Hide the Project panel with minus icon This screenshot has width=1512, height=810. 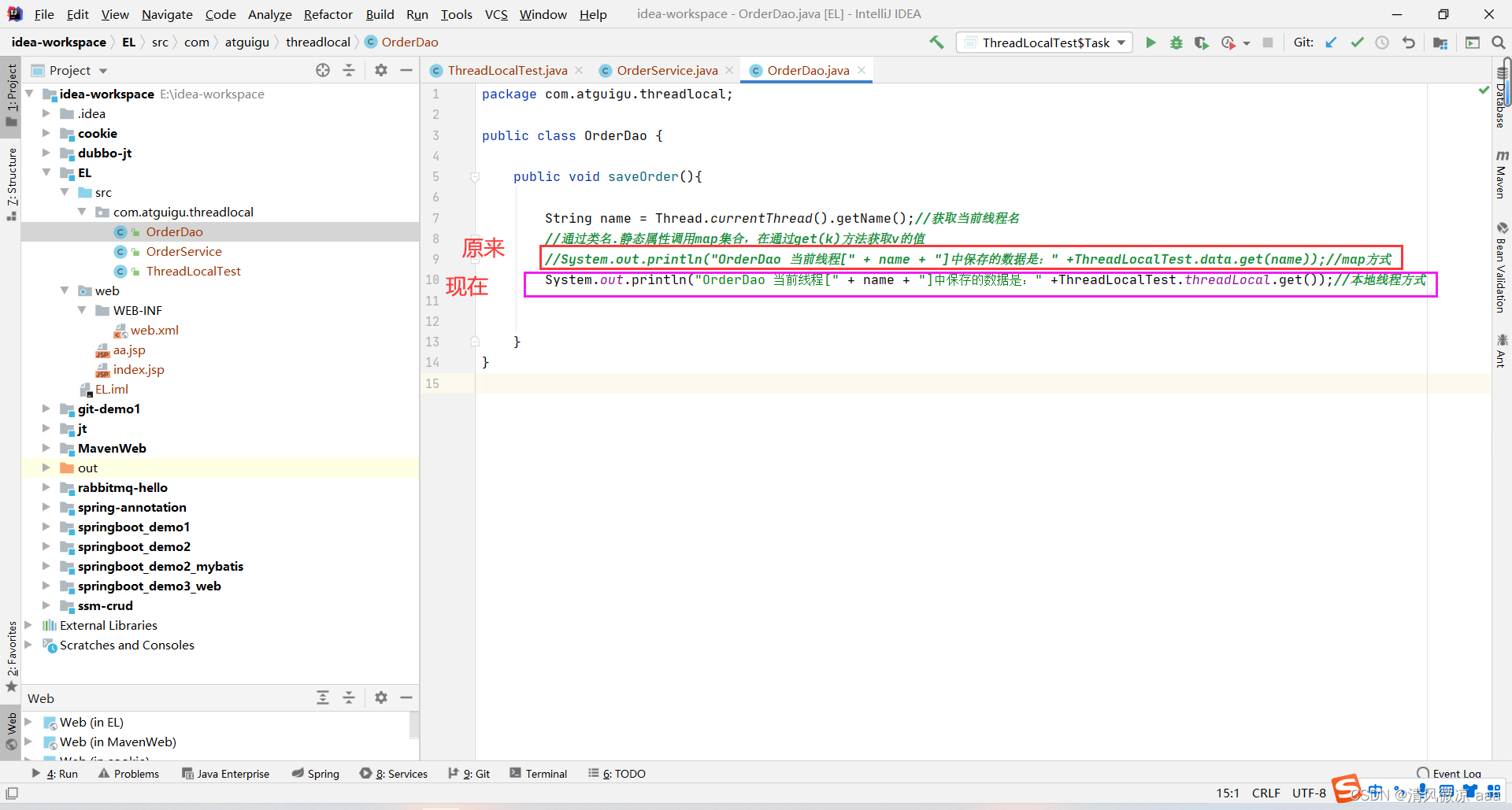click(406, 70)
